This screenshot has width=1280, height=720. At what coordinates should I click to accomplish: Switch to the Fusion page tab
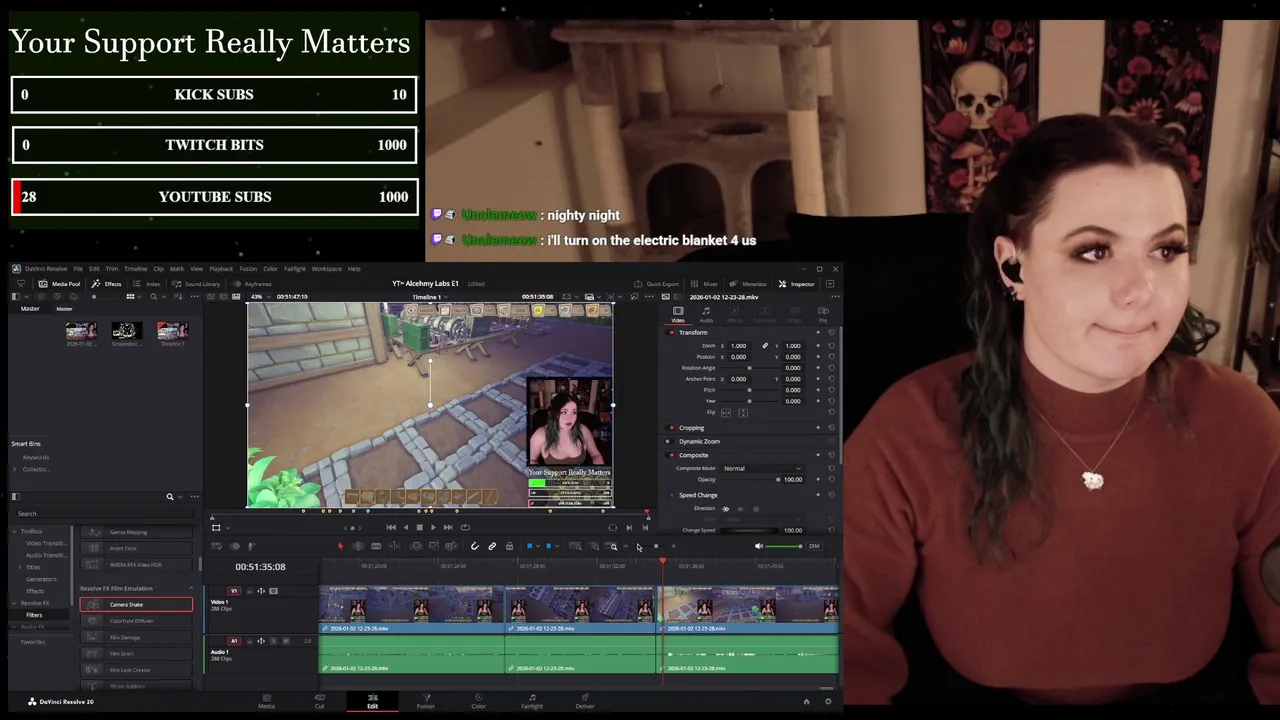pos(426,701)
